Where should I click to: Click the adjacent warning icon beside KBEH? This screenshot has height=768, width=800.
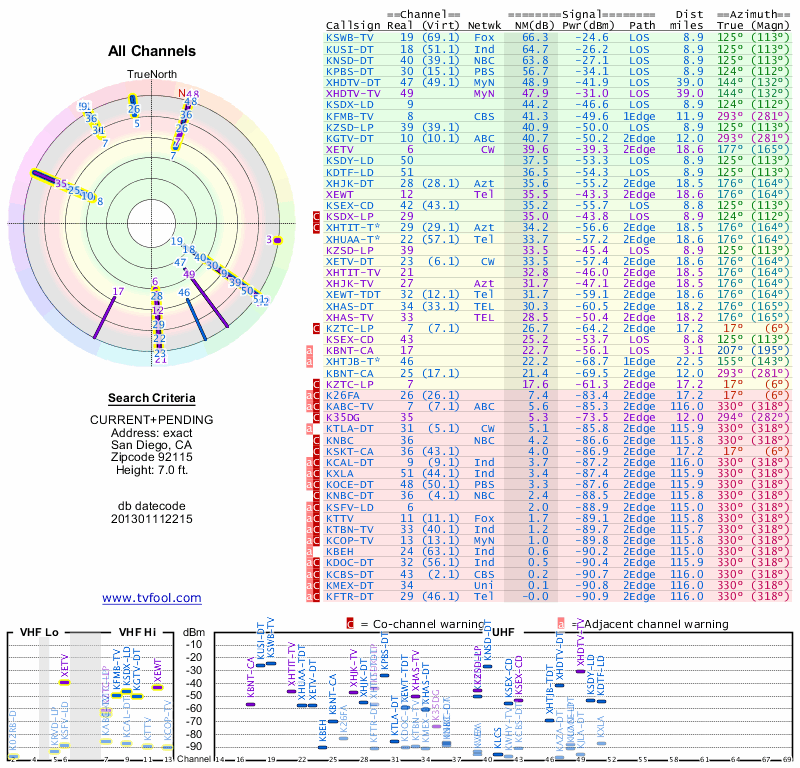coord(309,552)
